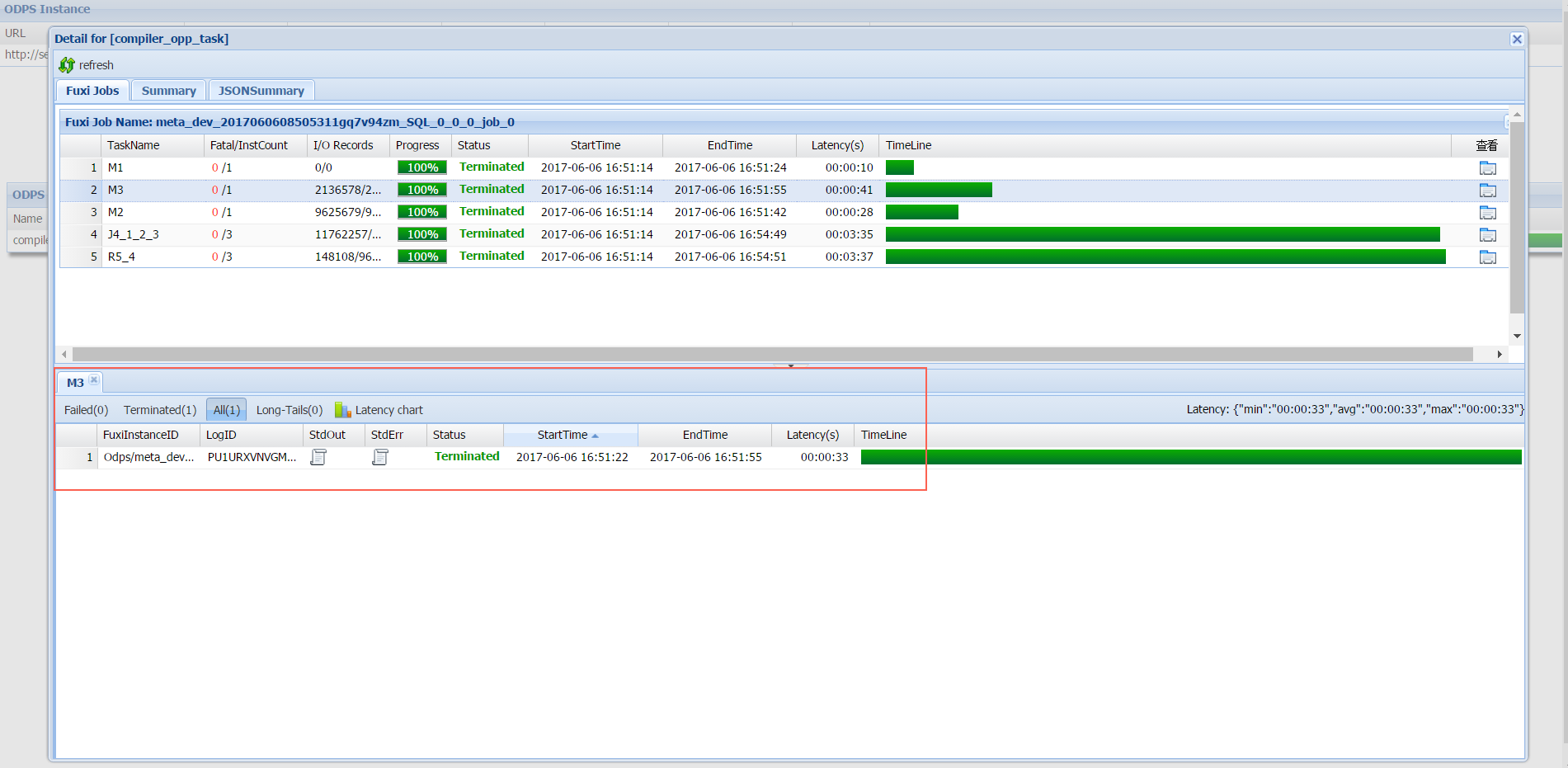The height and width of the screenshot is (768, 1568).
Task: Click the green refresh icon
Action: pyautogui.click(x=67, y=65)
